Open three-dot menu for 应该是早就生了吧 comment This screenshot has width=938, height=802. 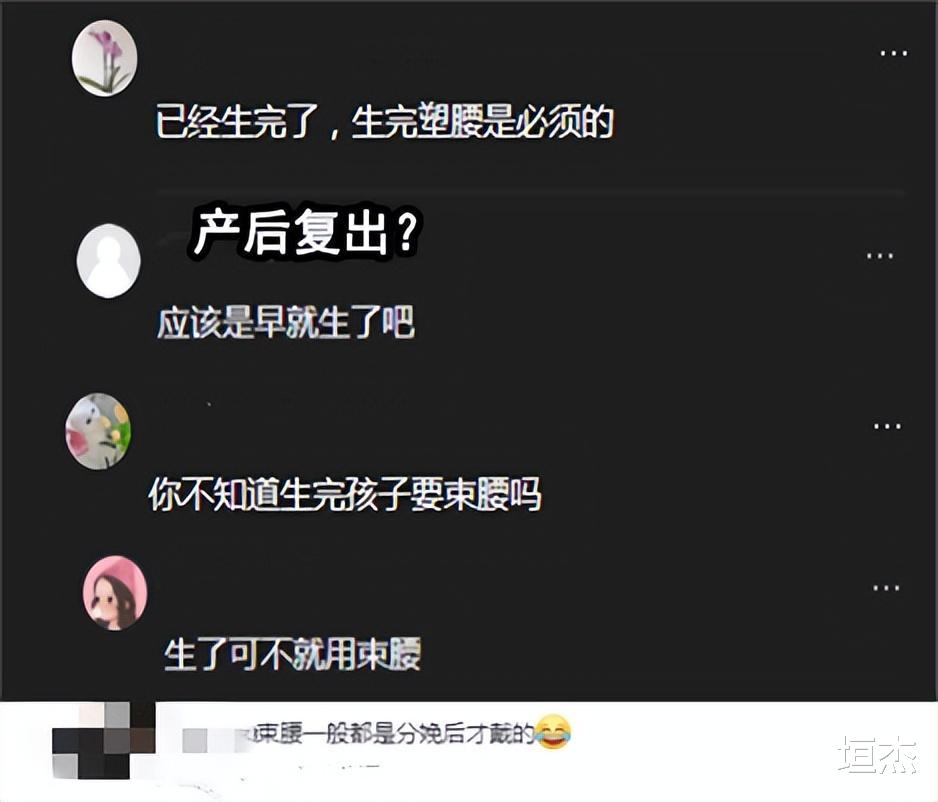[879, 255]
